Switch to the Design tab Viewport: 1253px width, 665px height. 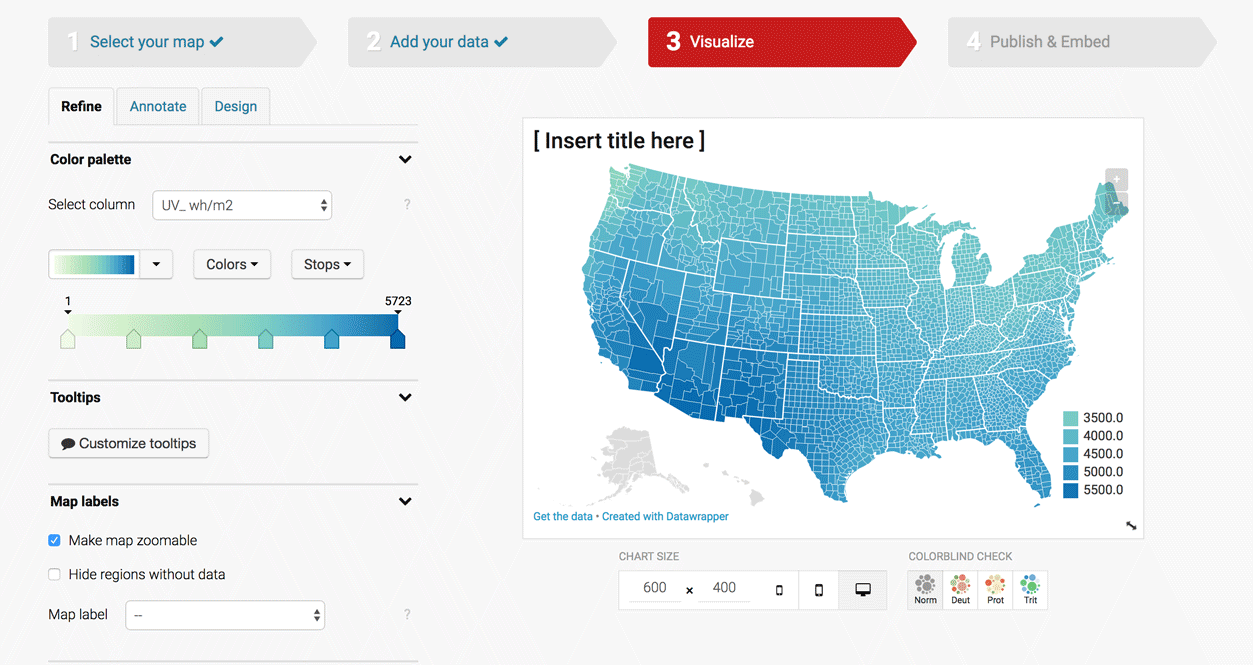tap(236, 106)
